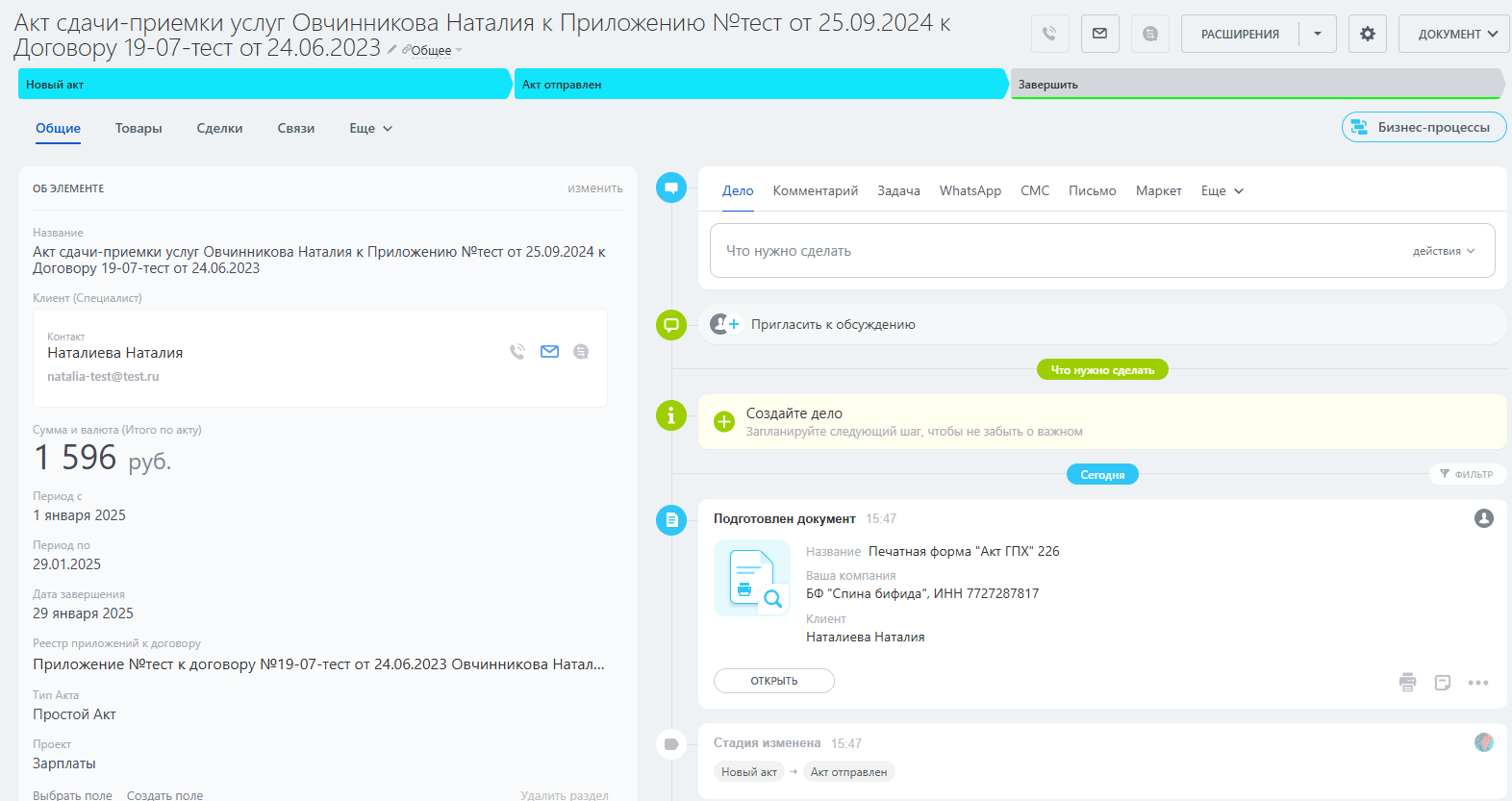
Task: Open the WhatsApp tab
Action: [x=970, y=191]
